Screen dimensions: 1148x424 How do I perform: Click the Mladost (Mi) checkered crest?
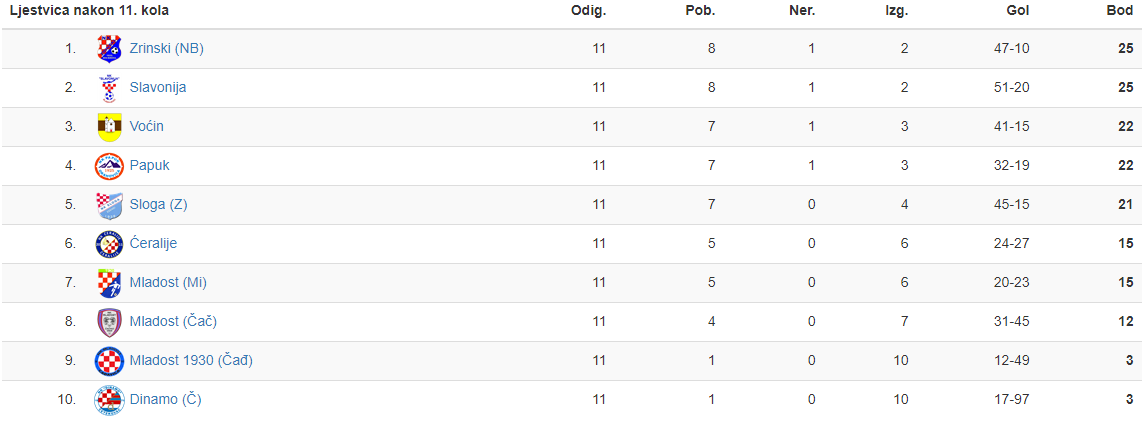click(109, 283)
